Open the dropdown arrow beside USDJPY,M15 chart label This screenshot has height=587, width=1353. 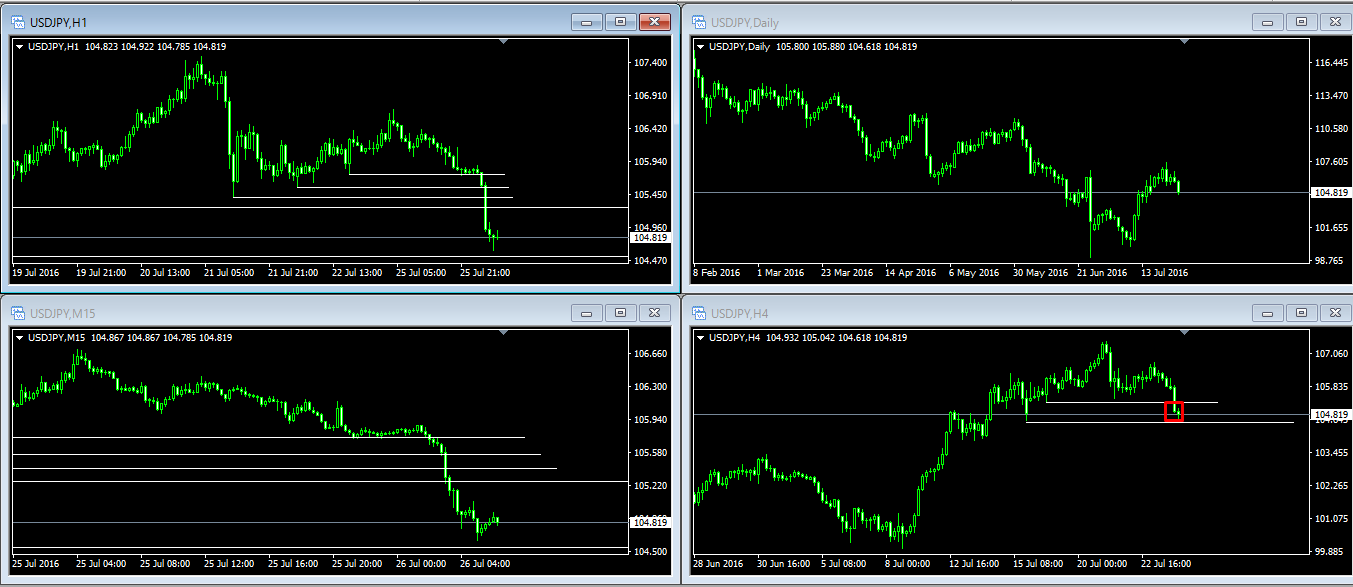click(20, 338)
